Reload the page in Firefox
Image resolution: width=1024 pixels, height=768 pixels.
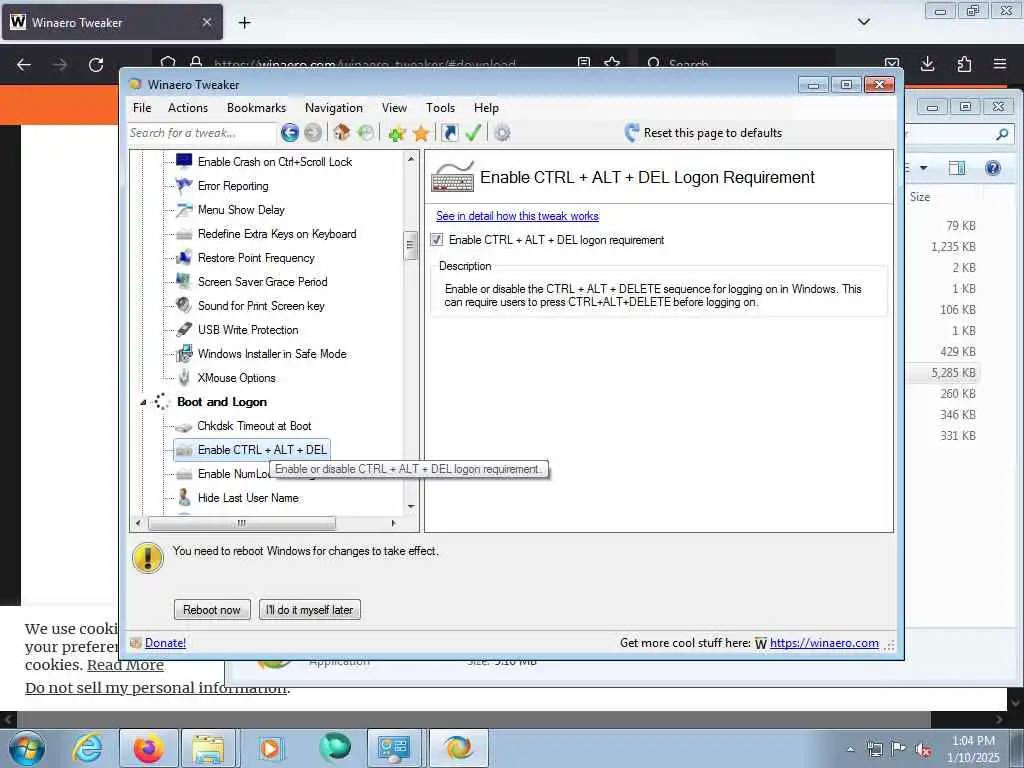(96, 65)
